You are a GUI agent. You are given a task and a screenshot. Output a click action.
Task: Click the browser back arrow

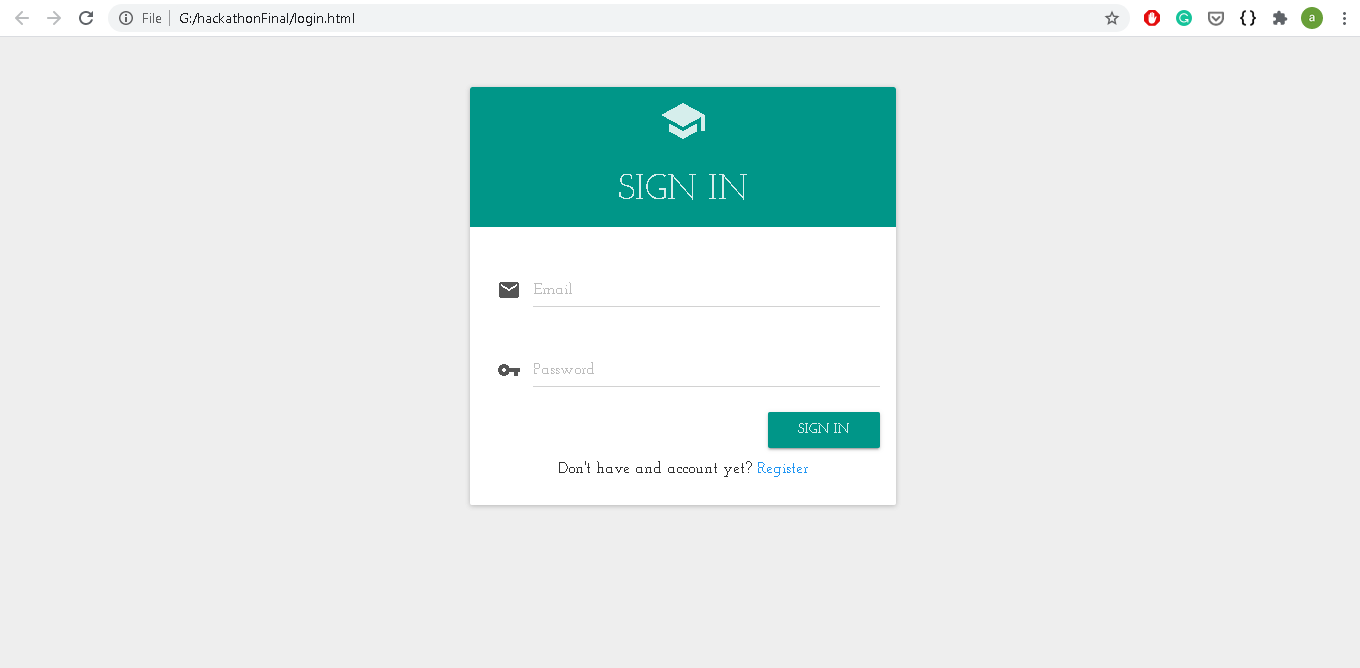click(22, 18)
